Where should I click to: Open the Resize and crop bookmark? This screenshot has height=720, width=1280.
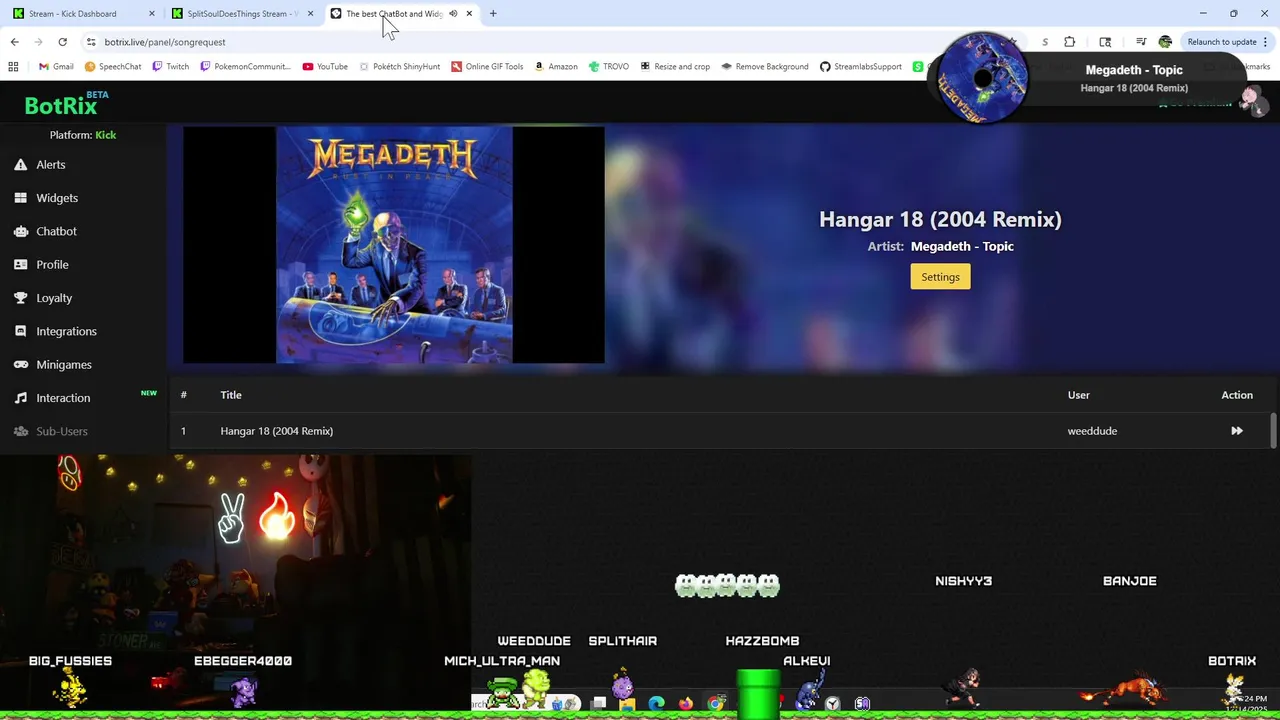tap(675, 67)
